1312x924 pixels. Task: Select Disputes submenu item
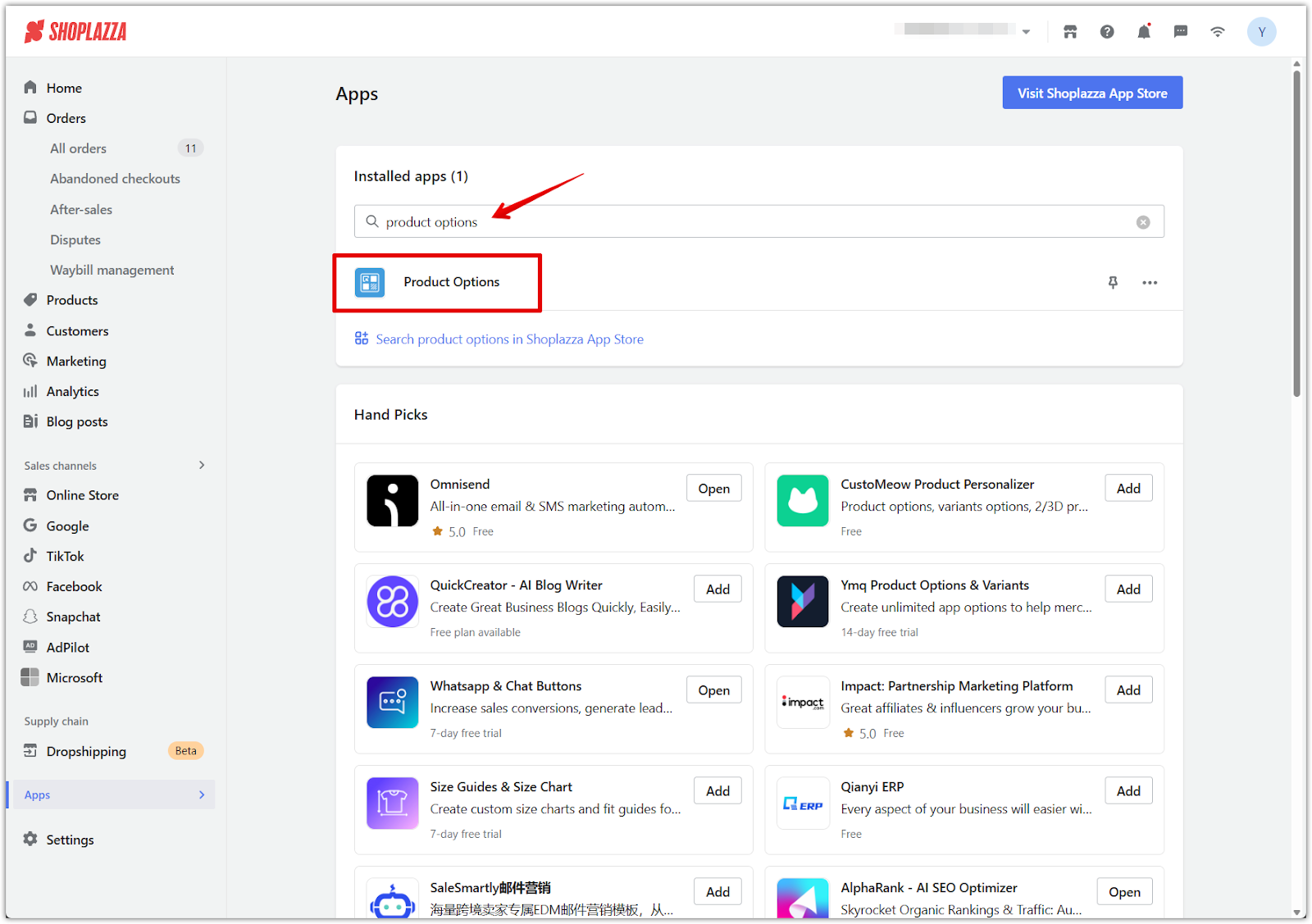point(75,240)
